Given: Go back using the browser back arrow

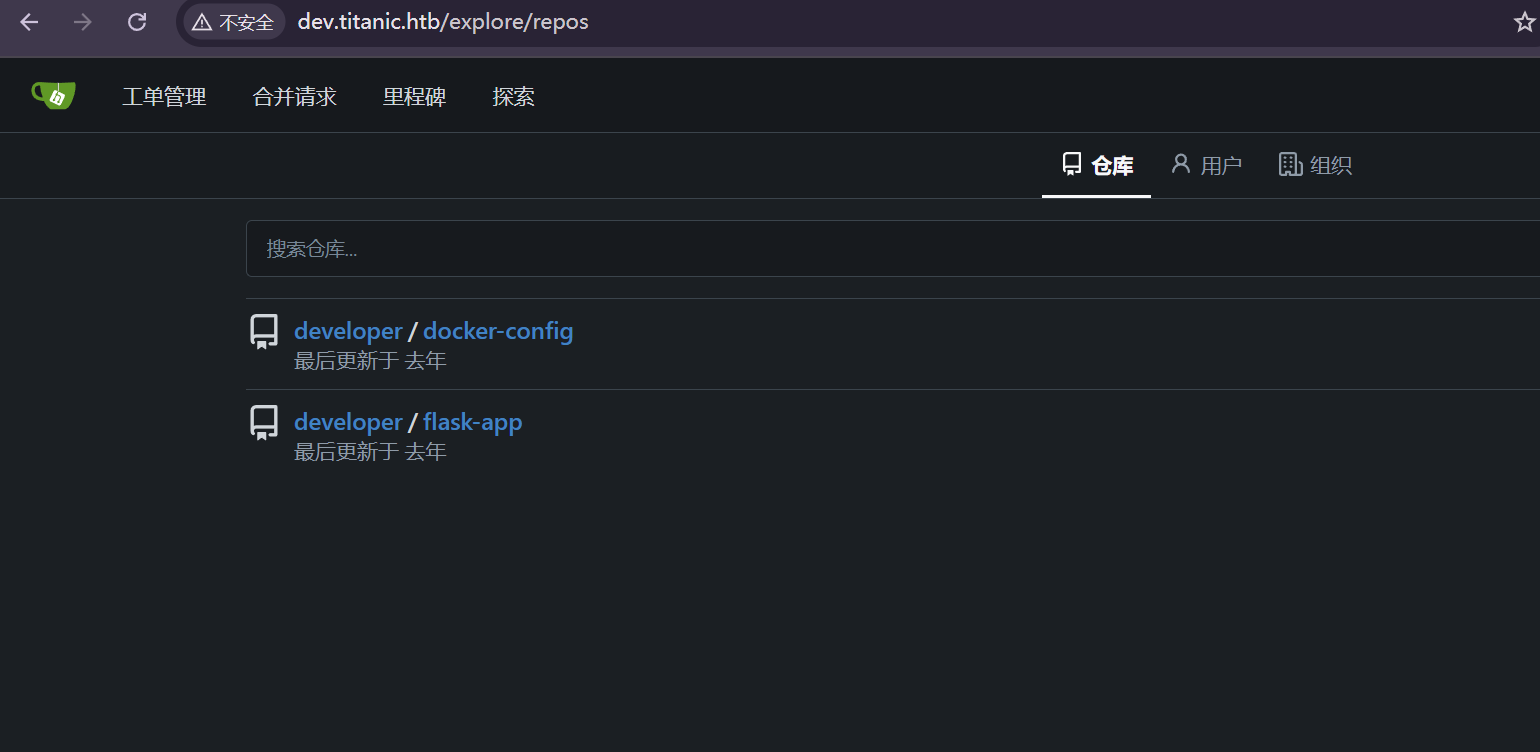Looking at the screenshot, I should 29,22.
